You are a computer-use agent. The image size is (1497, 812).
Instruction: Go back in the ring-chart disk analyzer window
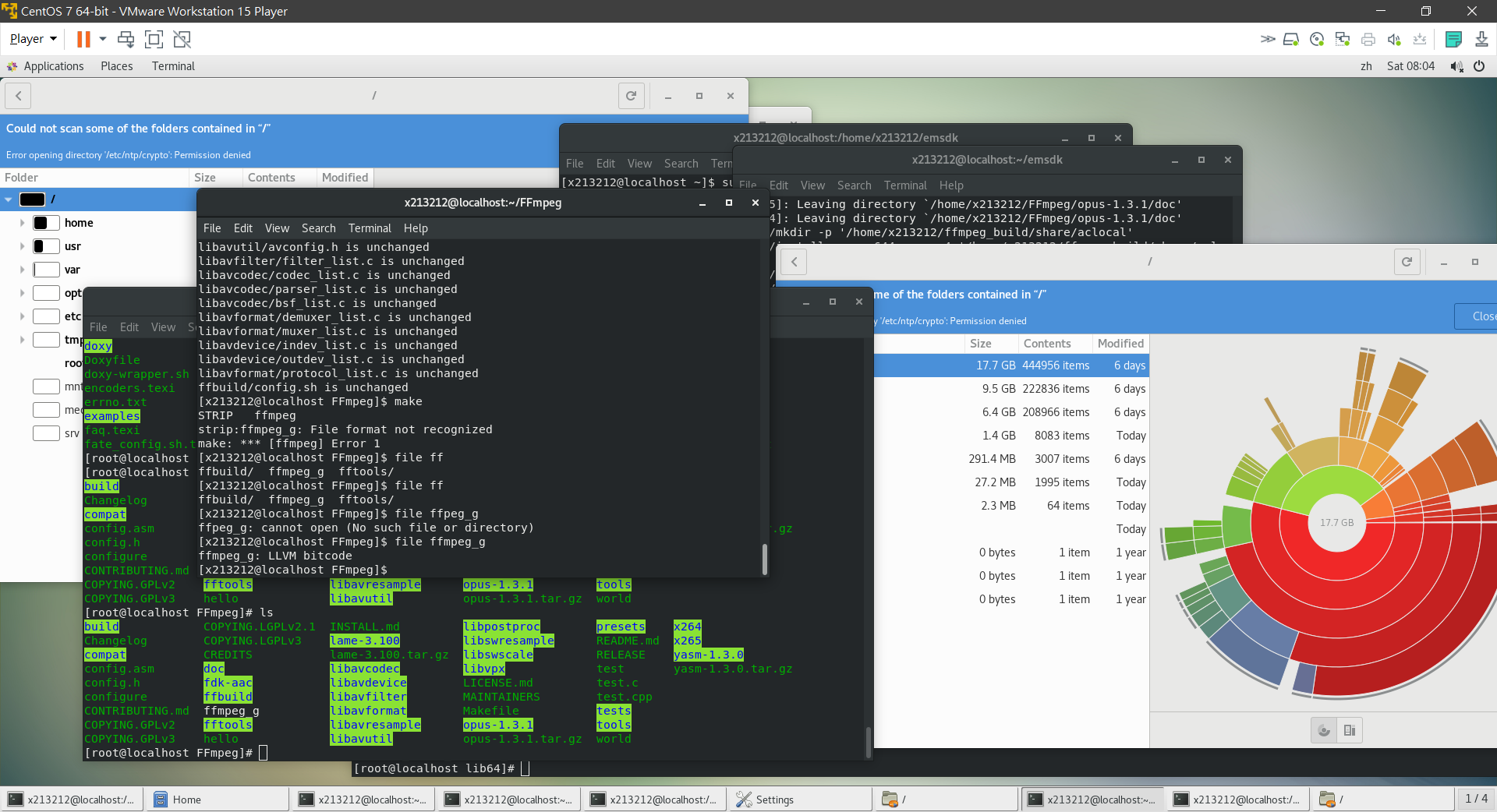(x=794, y=262)
